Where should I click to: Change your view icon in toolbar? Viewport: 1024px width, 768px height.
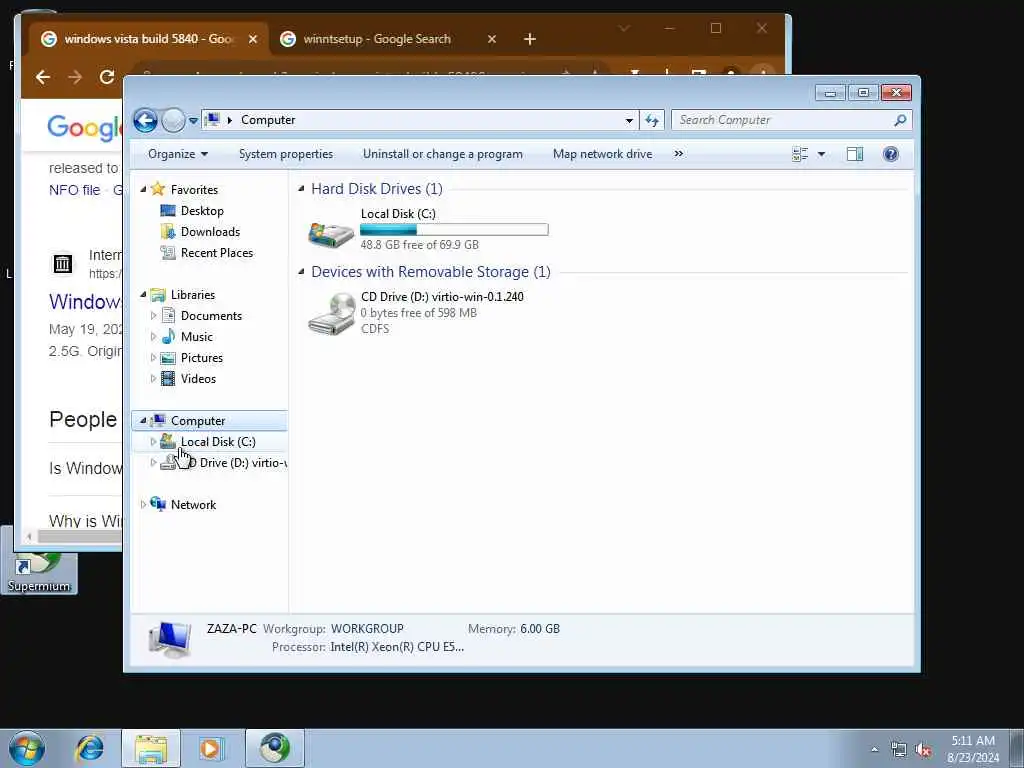[x=800, y=154]
